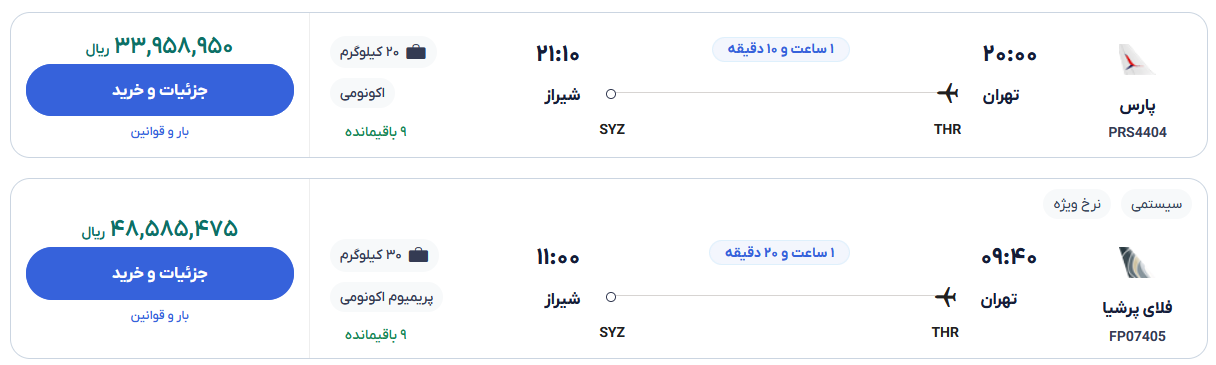This screenshot has width=1216, height=365.
Task: Click the price 33,958,950 ریال
Action: 160,46
